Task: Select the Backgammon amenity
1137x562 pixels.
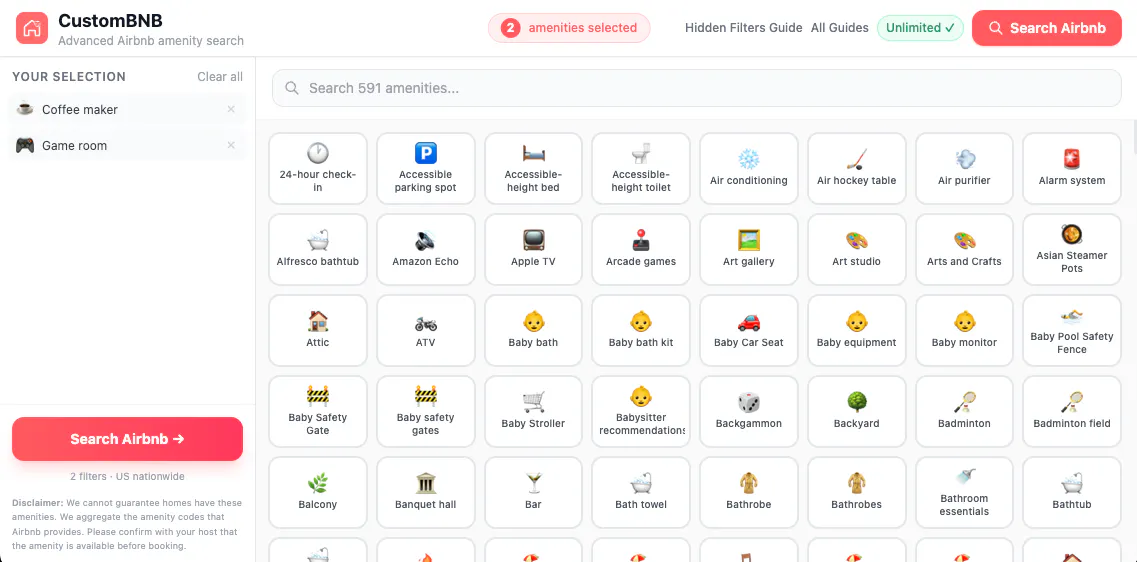Action: pyautogui.click(x=748, y=411)
